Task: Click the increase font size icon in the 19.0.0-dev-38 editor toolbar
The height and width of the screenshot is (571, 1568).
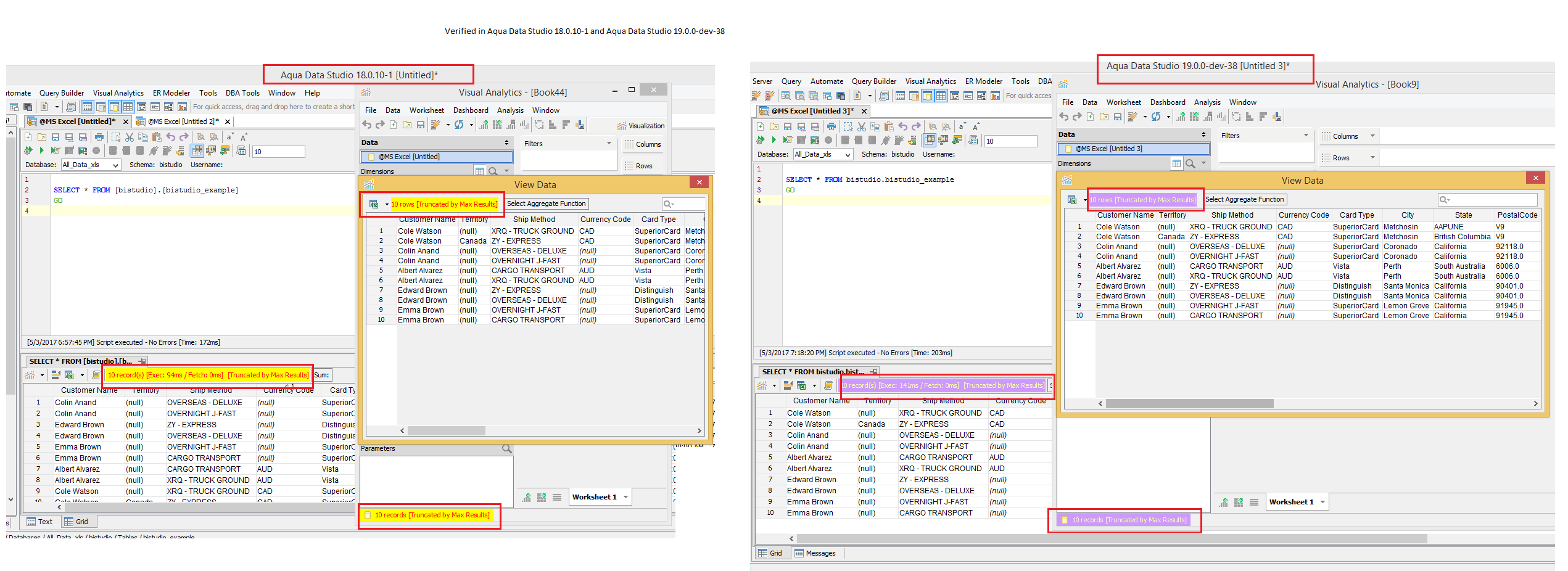Action: tap(976, 126)
